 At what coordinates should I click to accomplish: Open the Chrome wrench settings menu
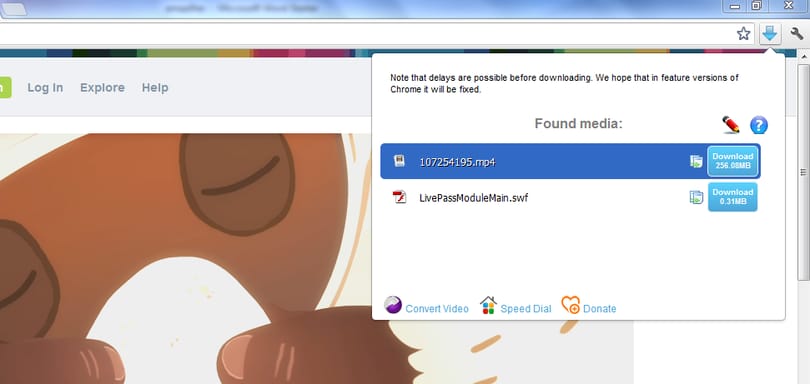coord(797,34)
